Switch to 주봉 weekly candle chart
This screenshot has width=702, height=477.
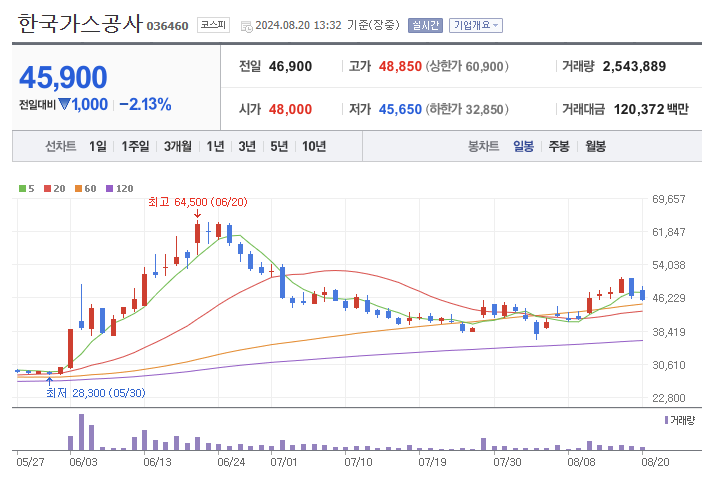click(559, 146)
